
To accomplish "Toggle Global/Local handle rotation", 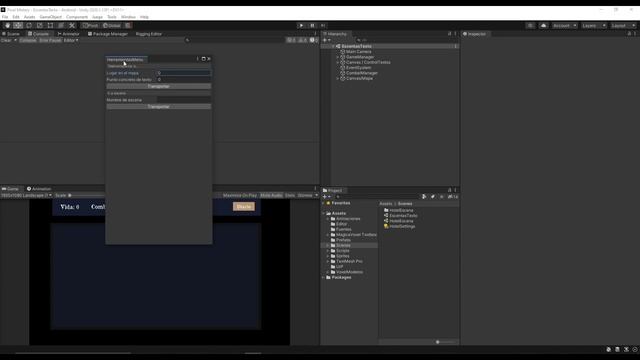I will point(111,25).
